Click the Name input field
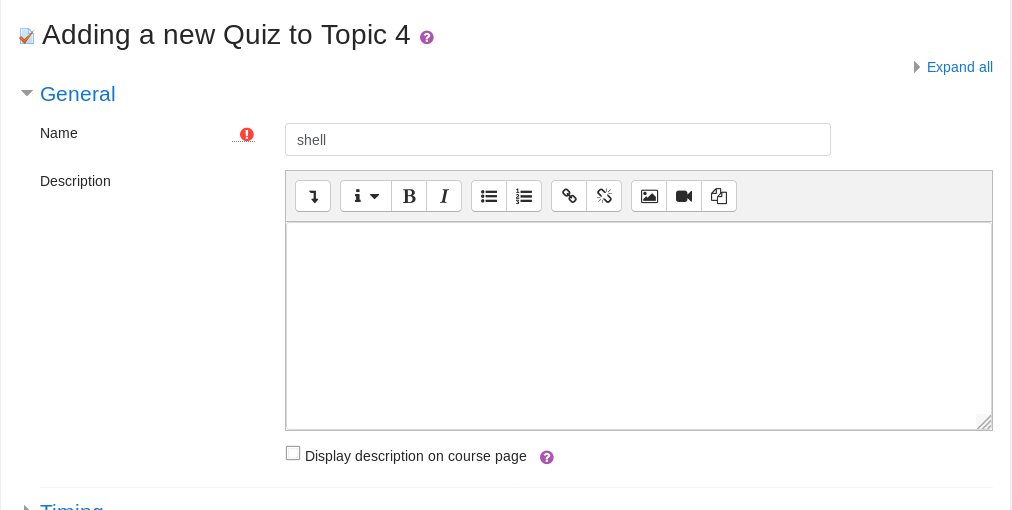Viewport: 1012px width, 510px height. point(557,140)
